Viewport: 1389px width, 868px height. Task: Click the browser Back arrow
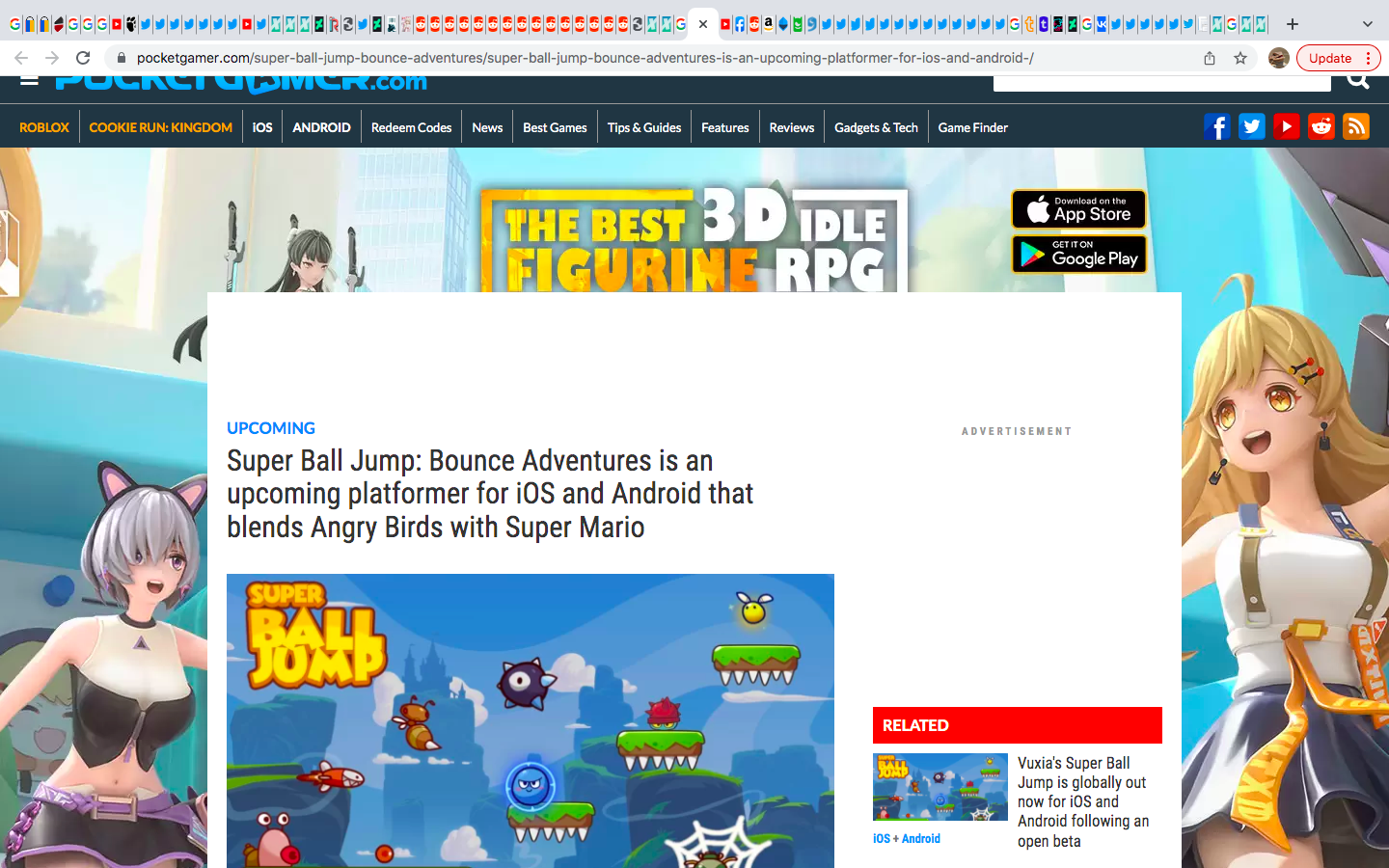[21, 58]
